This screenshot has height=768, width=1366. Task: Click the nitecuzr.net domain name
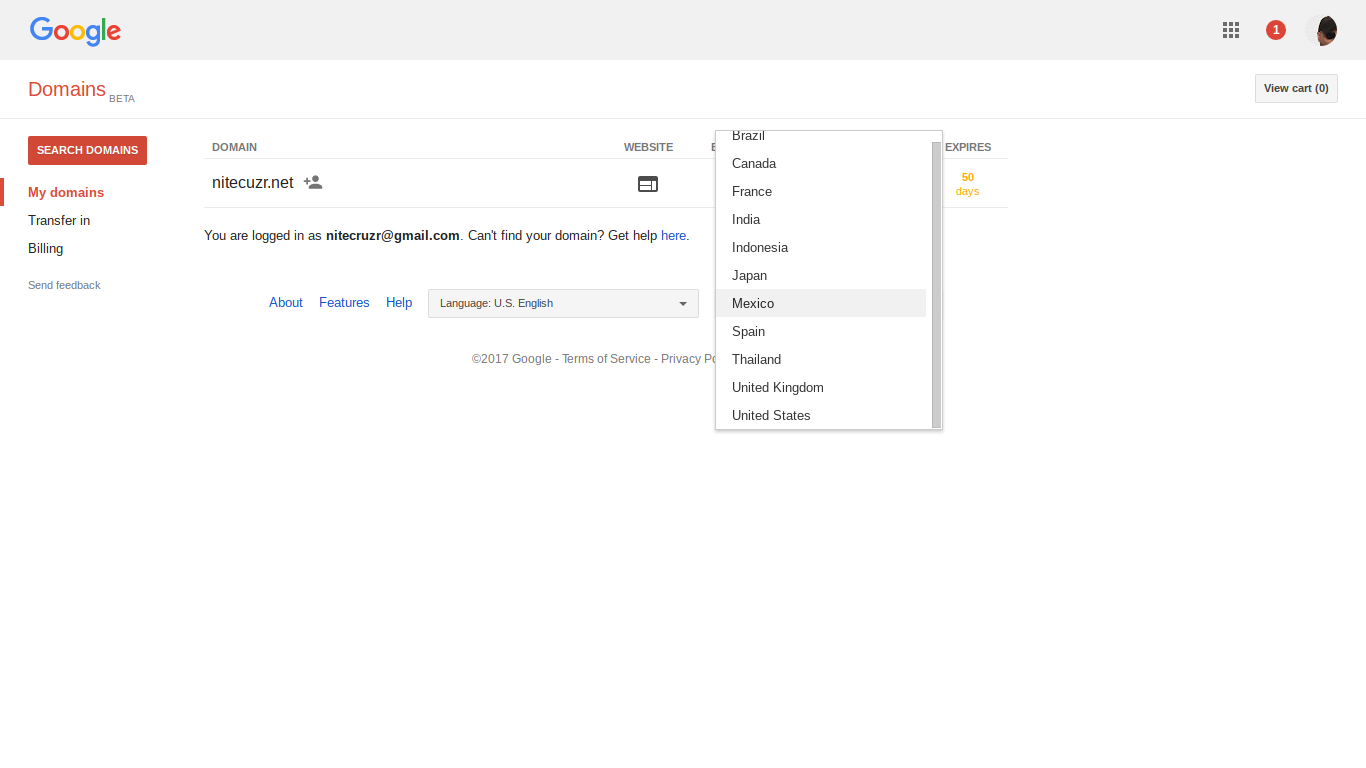(x=253, y=183)
